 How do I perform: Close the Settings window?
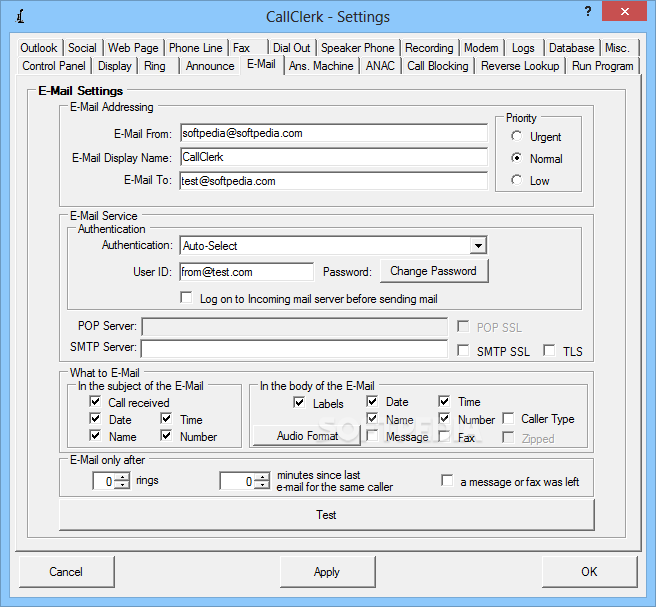625,11
